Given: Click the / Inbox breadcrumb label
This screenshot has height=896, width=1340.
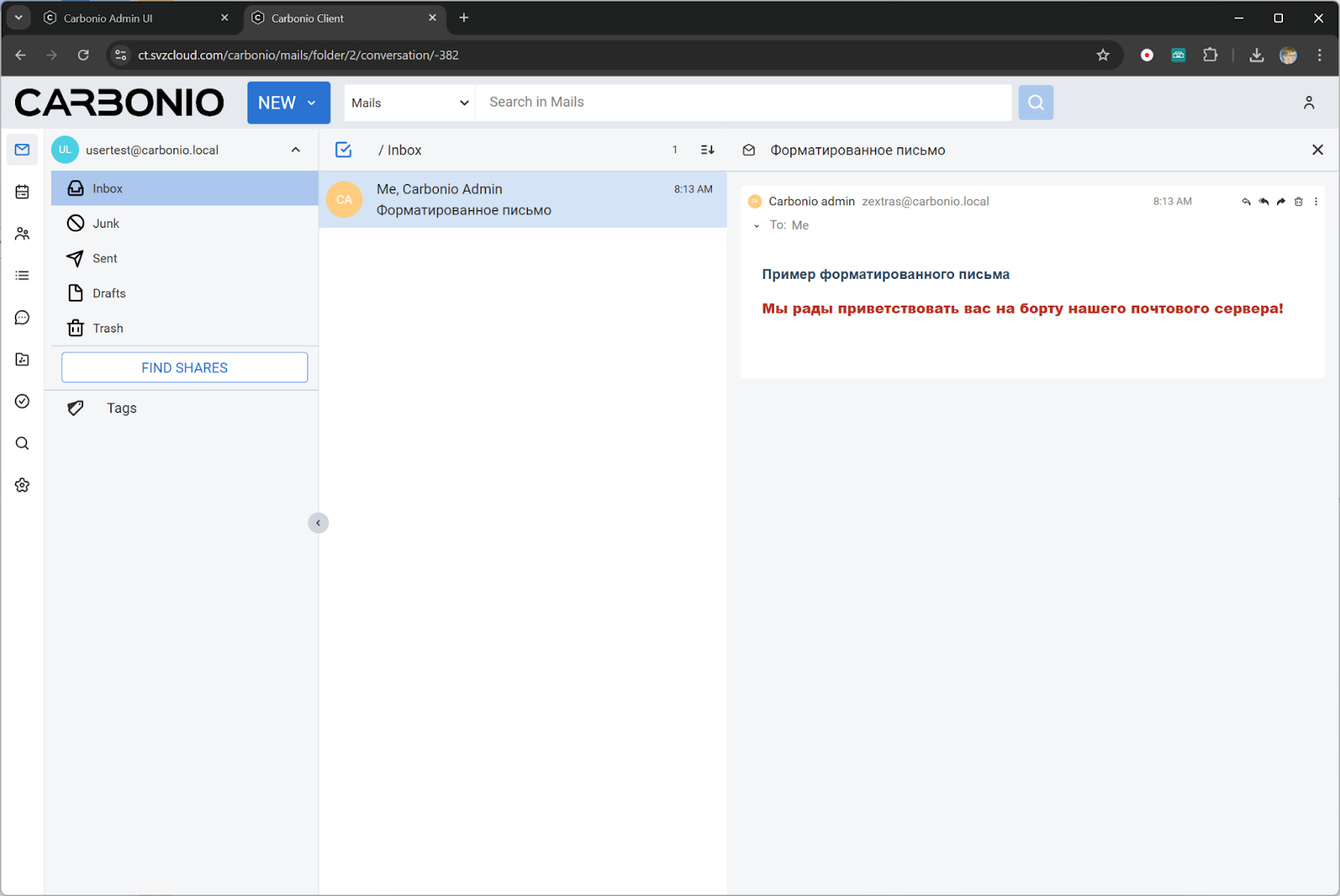Looking at the screenshot, I should [x=399, y=150].
